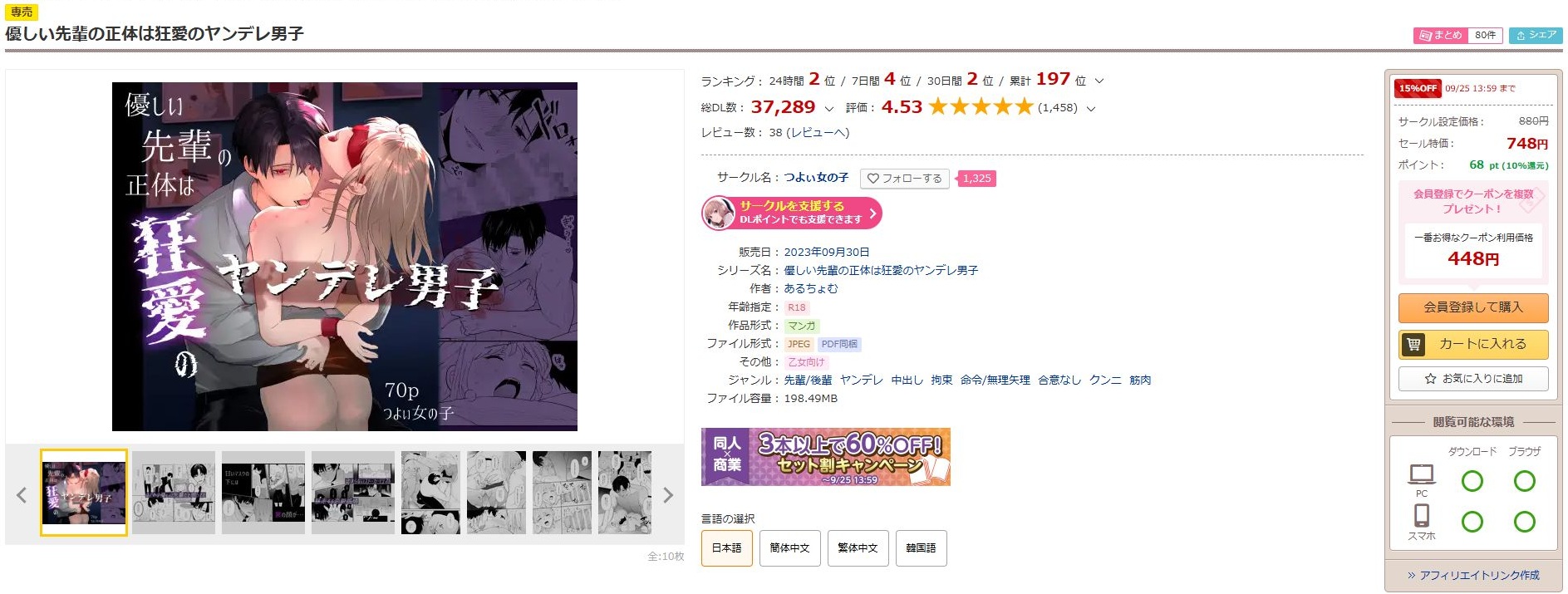Open the ヤンデレ genre tag
The width and height of the screenshot is (1568, 594).
tap(861, 380)
